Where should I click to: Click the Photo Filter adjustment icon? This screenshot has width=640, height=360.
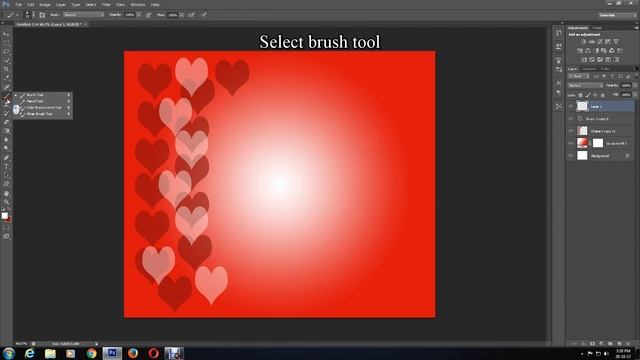604,51
